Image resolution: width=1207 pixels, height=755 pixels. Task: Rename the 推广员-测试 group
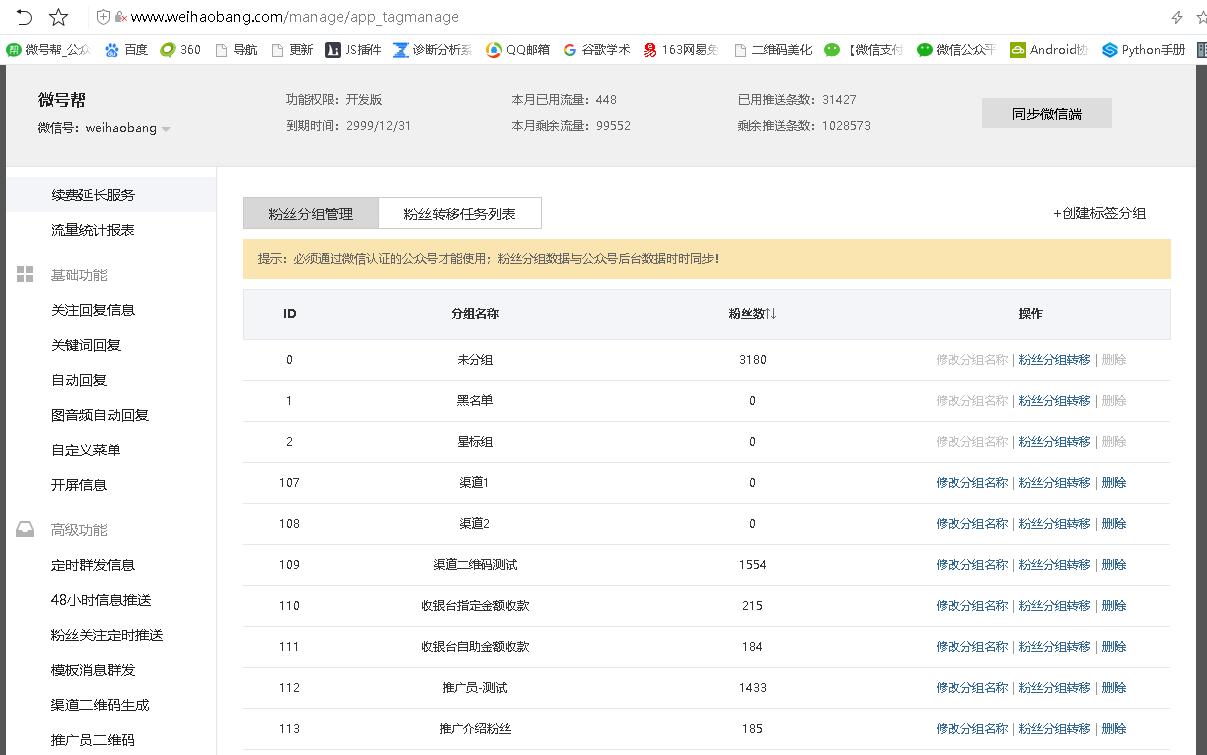pyautogui.click(x=971, y=688)
